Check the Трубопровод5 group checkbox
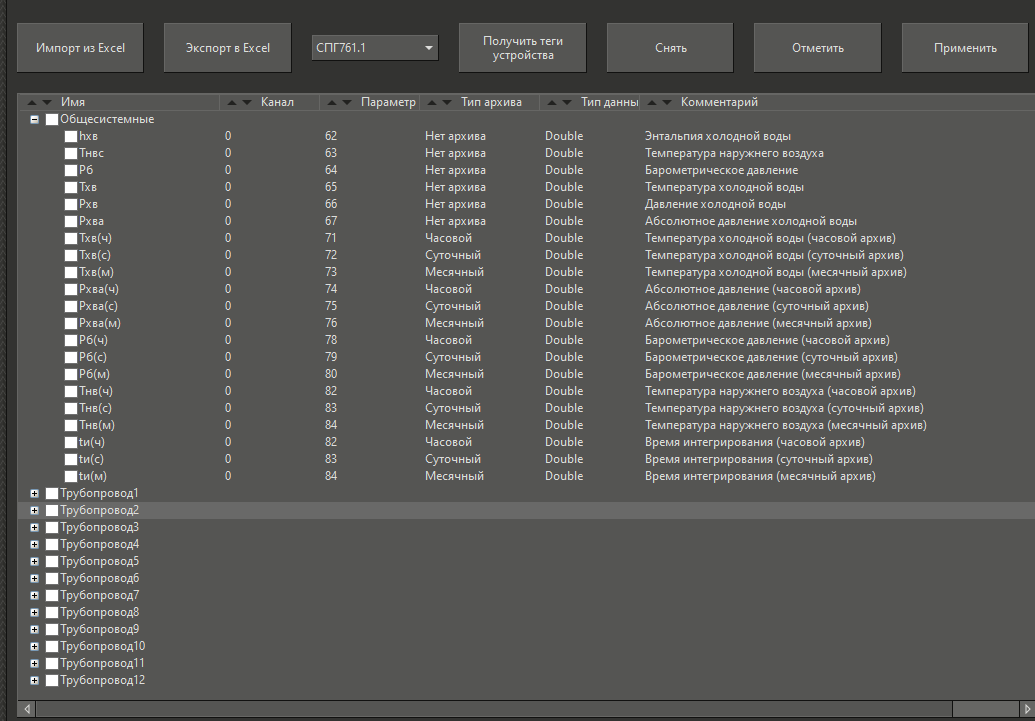This screenshot has height=721, width=1035. point(52,561)
